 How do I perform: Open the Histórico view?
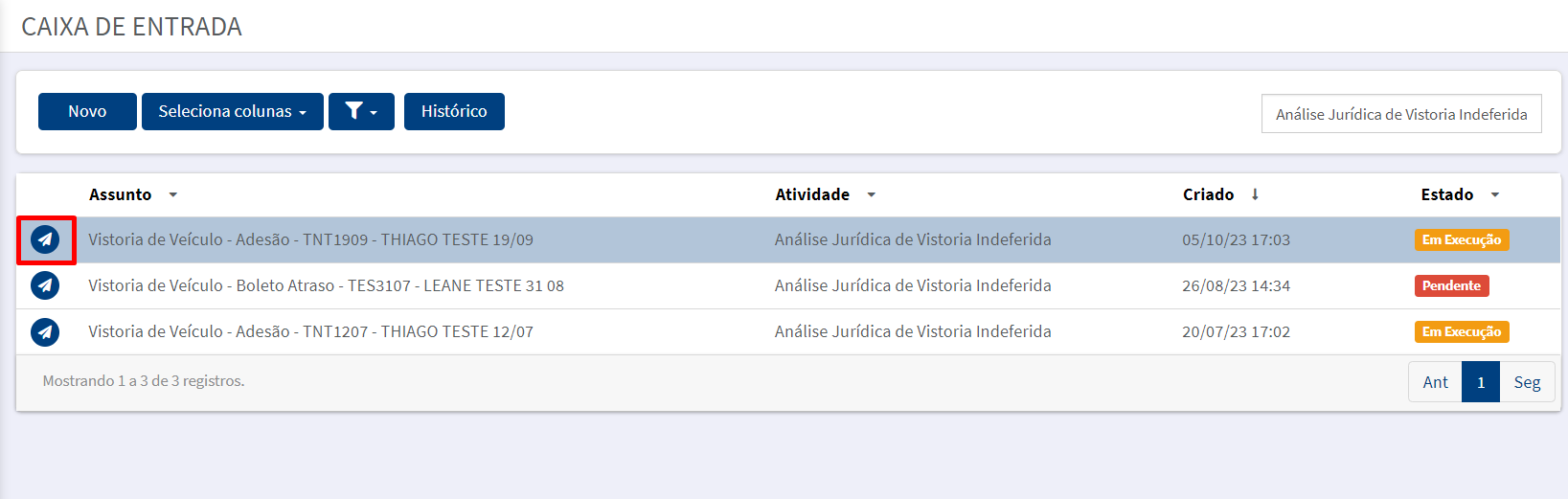454,111
